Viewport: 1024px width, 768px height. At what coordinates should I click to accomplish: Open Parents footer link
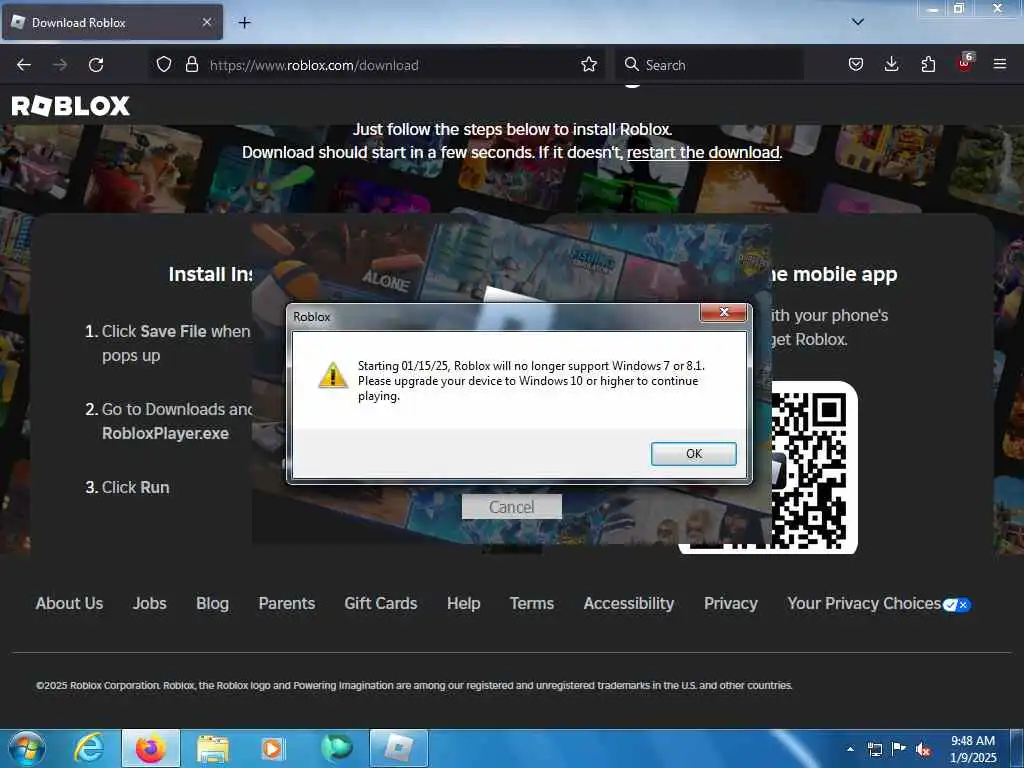pos(287,603)
